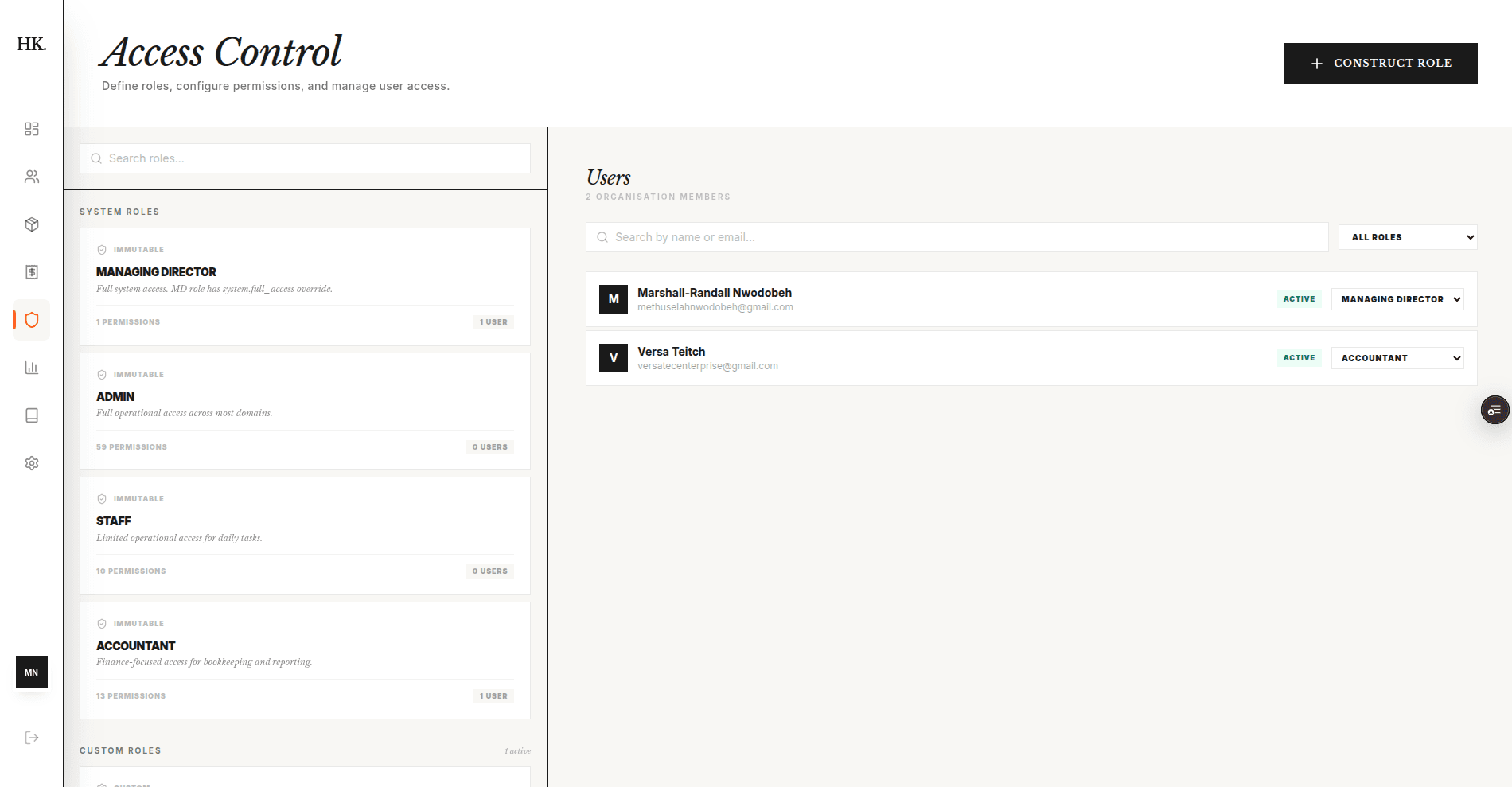Select the orange shield access control icon
The width and height of the screenshot is (1512, 787).
tap(32, 320)
